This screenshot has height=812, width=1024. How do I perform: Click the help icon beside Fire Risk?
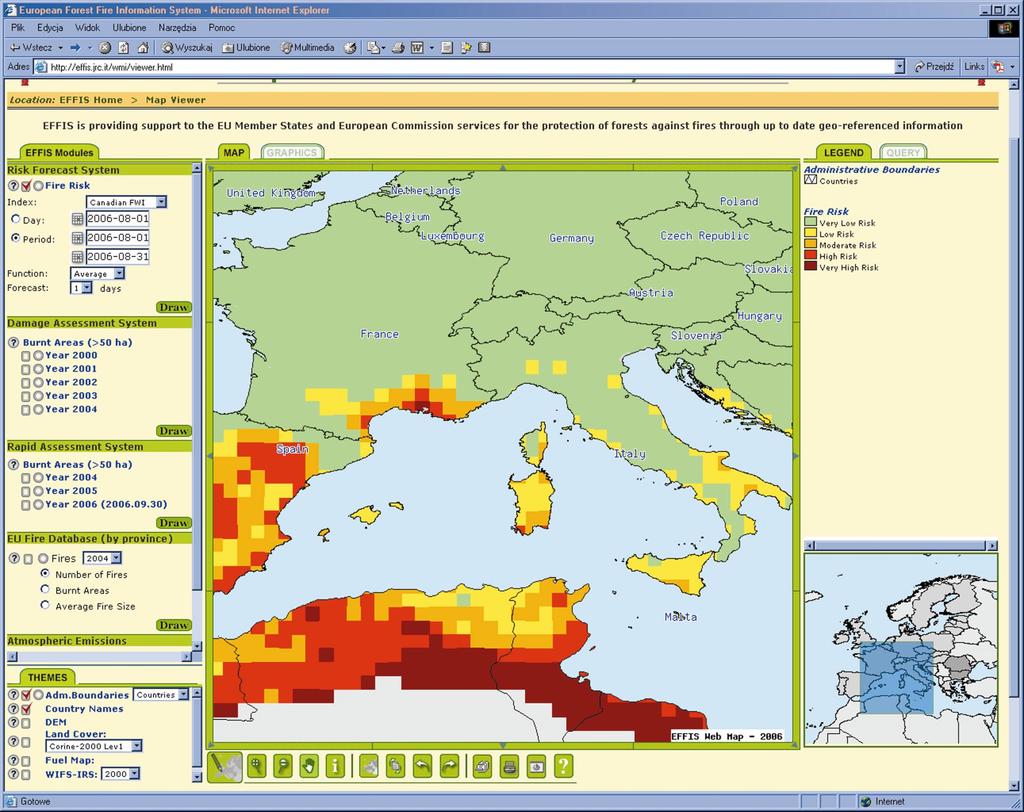[13, 186]
